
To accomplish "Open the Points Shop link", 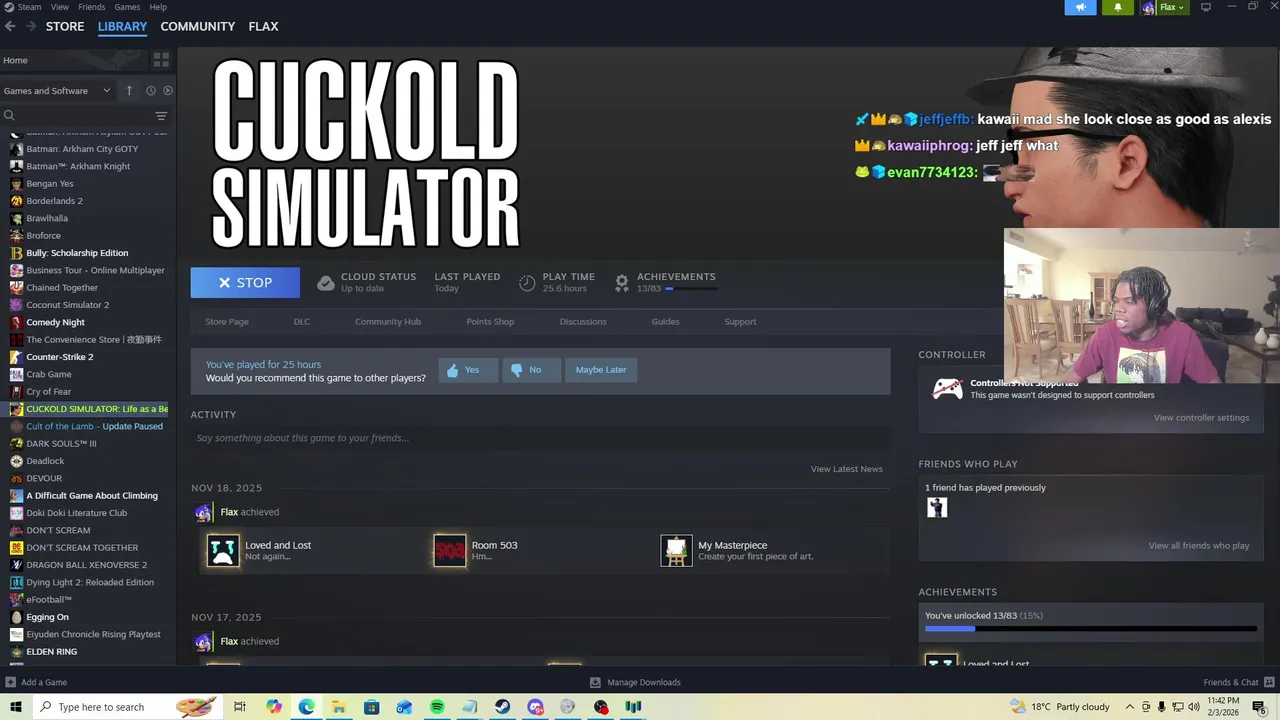I will 490,322.
